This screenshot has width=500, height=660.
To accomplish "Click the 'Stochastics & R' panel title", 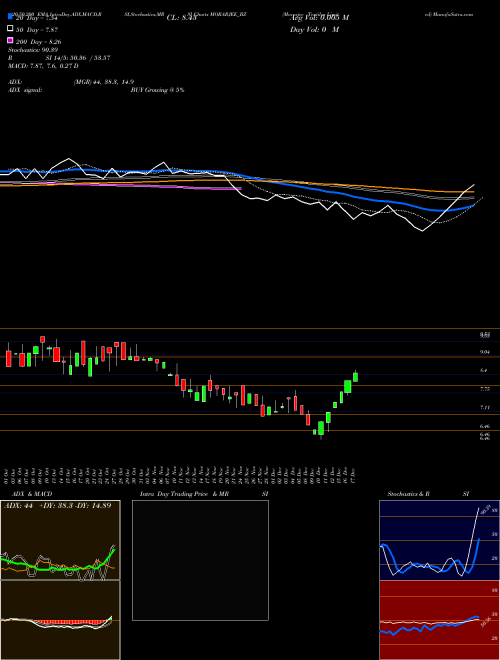I will pyautogui.click(x=409, y=494).
